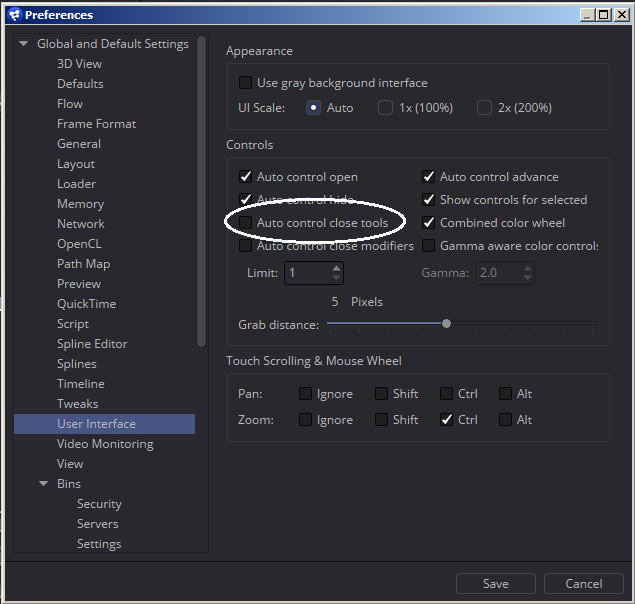Uncheck Zoom Ctrl checkbox
635x604 pixels.
coord(446,419)
